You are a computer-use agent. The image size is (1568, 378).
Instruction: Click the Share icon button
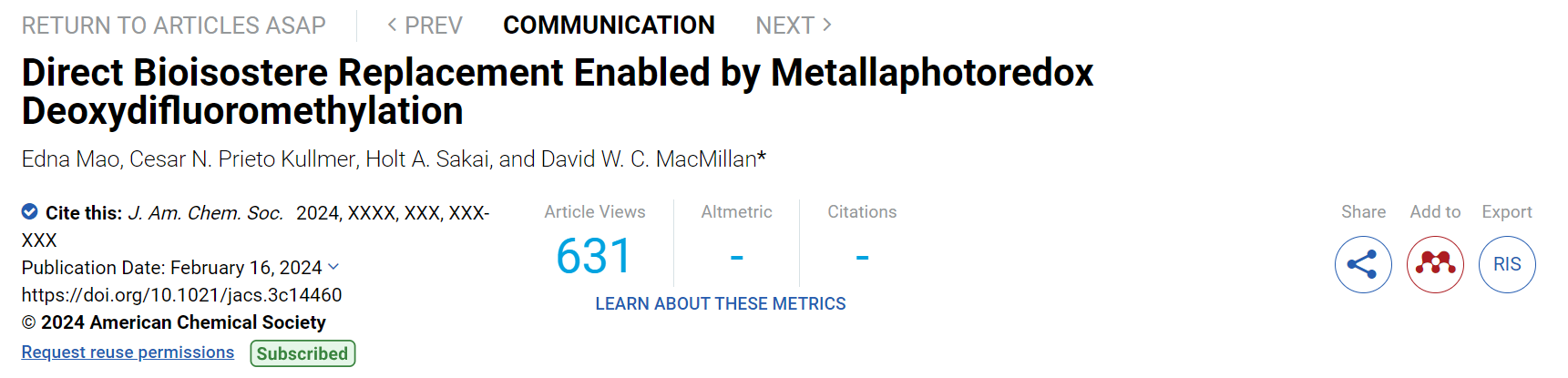coord(1363,264)
